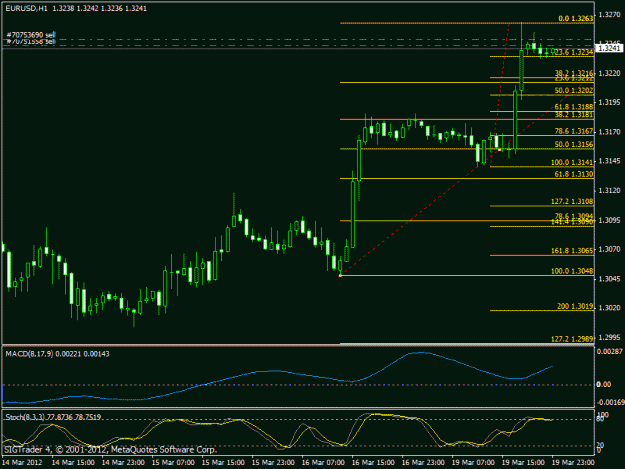Click the 1.3195 price axis value
625x469 pixels.
(x=609, y=103)
